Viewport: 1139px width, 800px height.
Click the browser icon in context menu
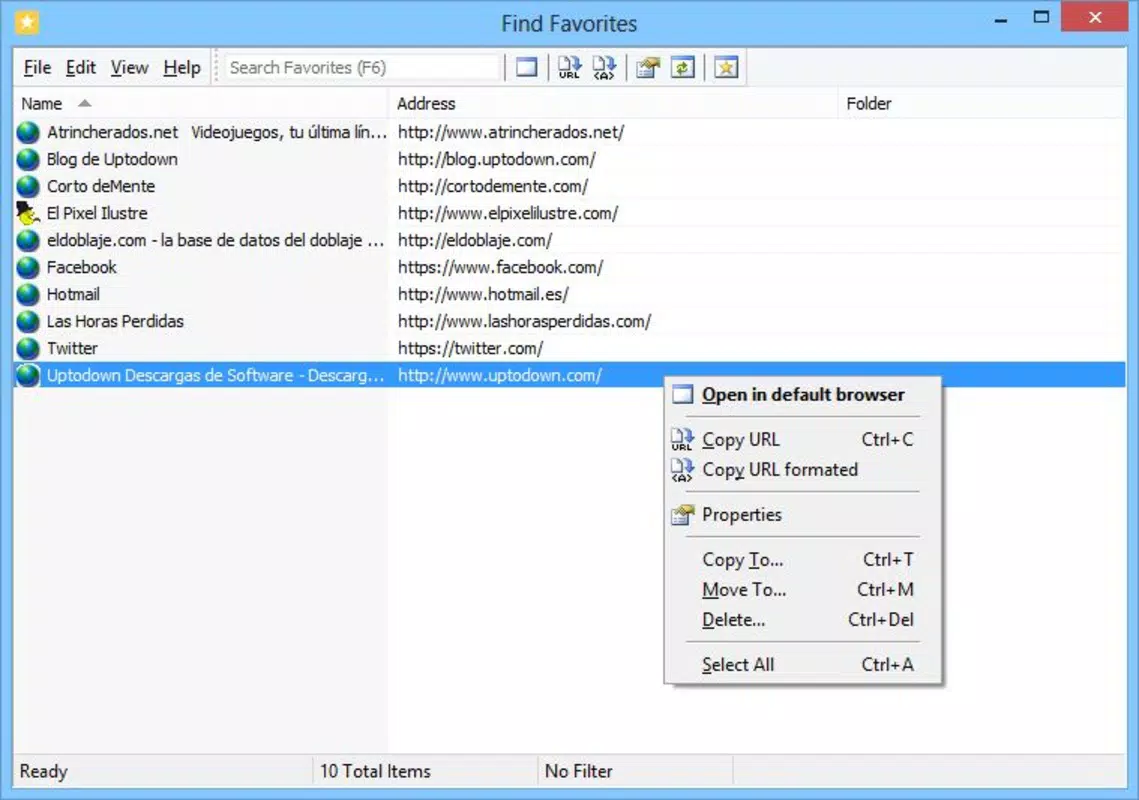[682, 395]
